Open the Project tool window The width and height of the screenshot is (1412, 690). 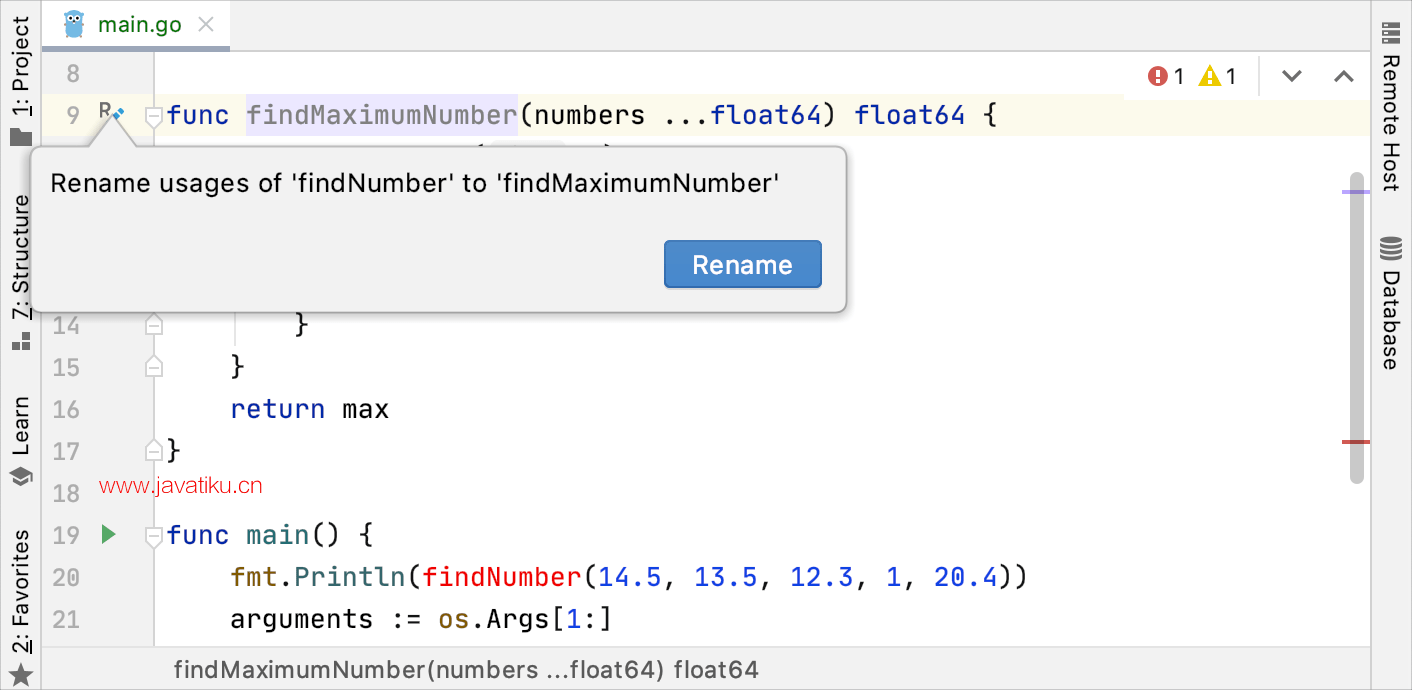pos(20,80)
